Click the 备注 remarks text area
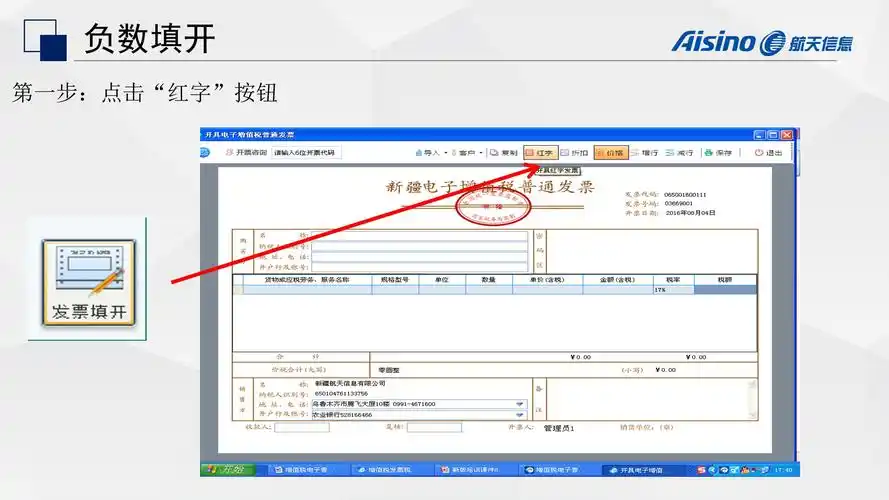 coord(647,399)
